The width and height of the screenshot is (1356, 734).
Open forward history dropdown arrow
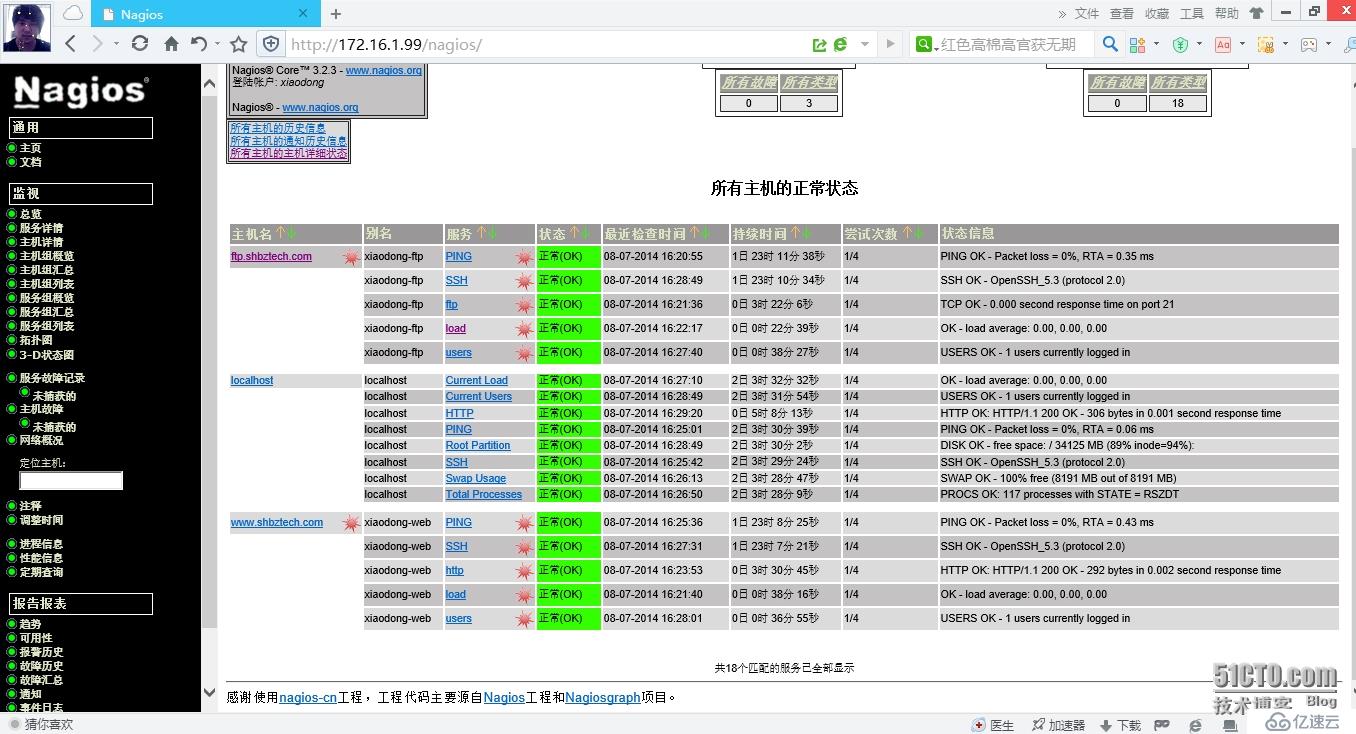click(x=116, y=44)
